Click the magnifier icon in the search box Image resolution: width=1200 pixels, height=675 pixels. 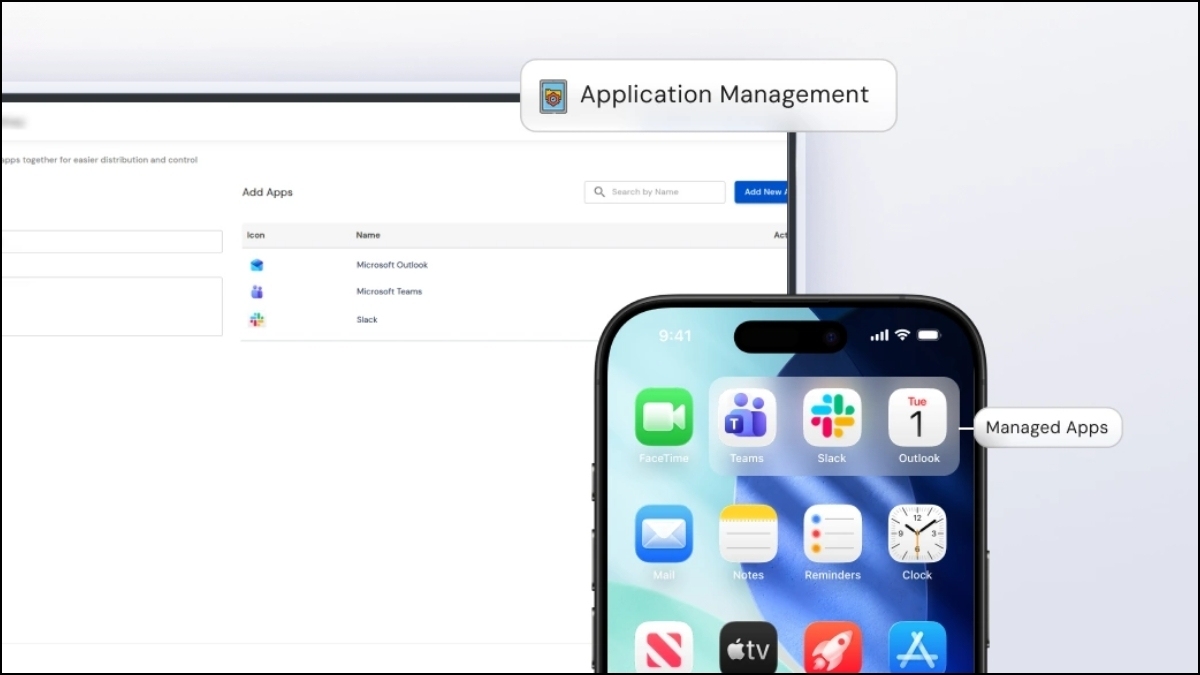[599, 192]
